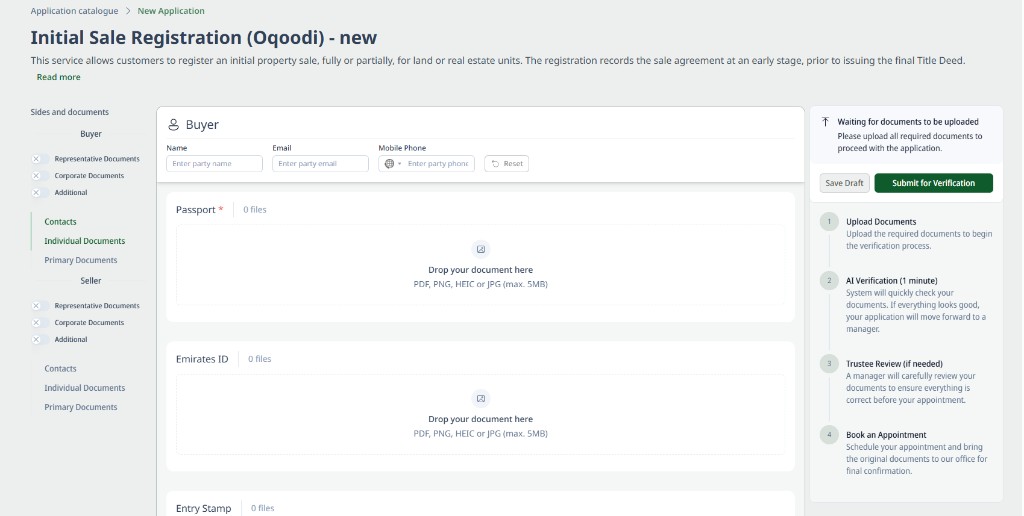Click the upload icon in Emirates ID drop zone
1024x516 pixels.
pos(481,398)
